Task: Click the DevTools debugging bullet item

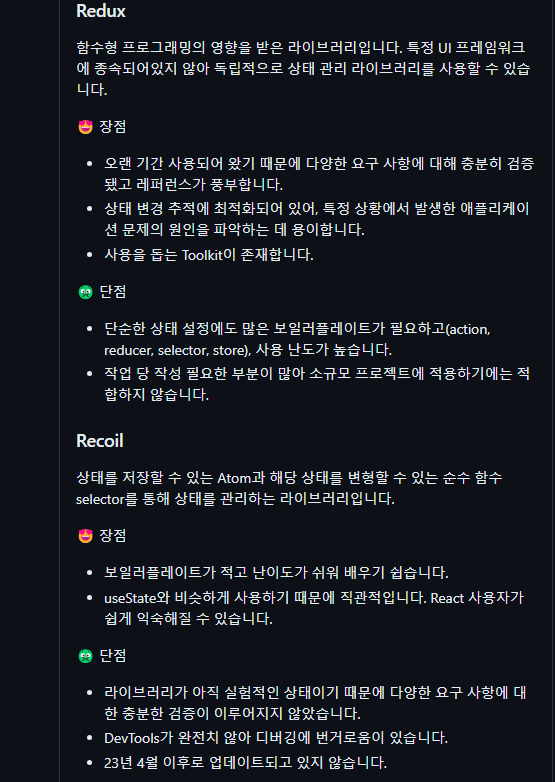Action: click(x=276, y=738)
